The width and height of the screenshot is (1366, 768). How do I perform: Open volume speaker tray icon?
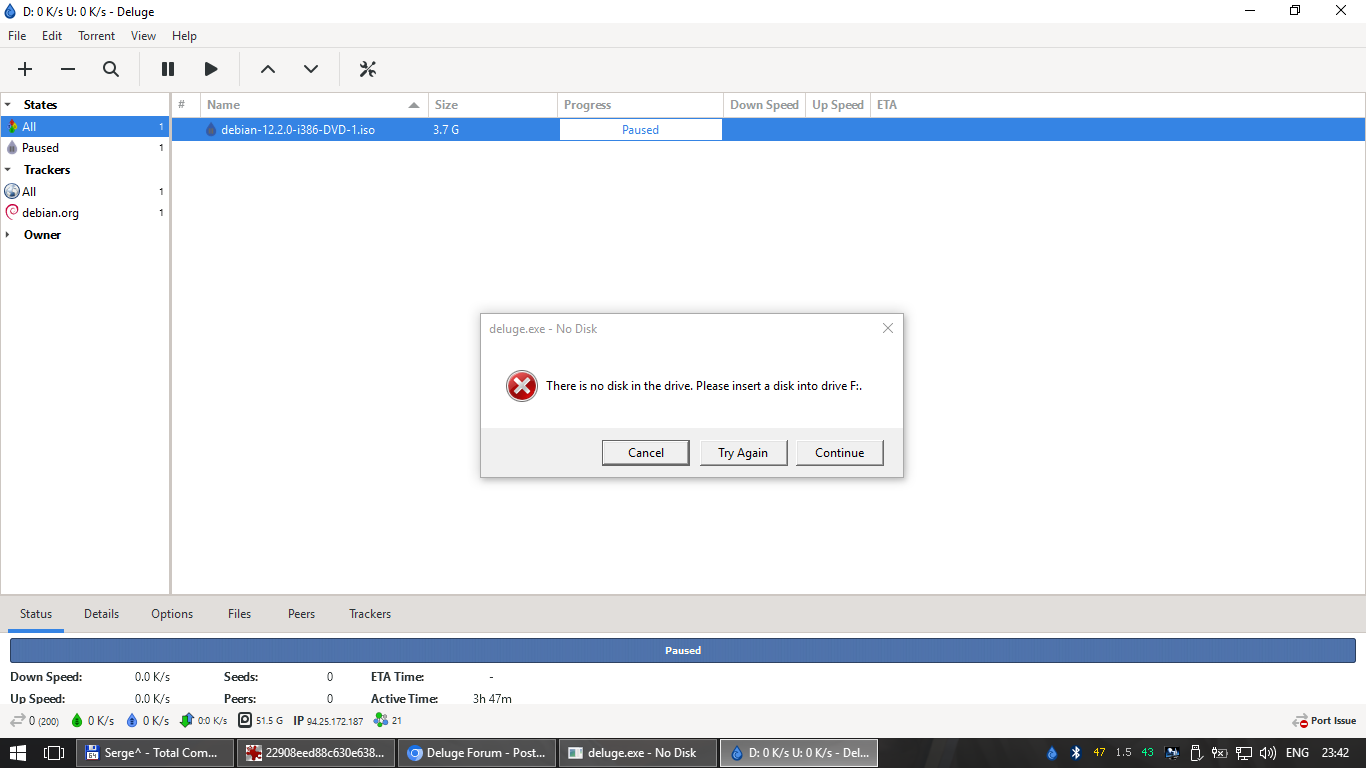point(1268,753)
